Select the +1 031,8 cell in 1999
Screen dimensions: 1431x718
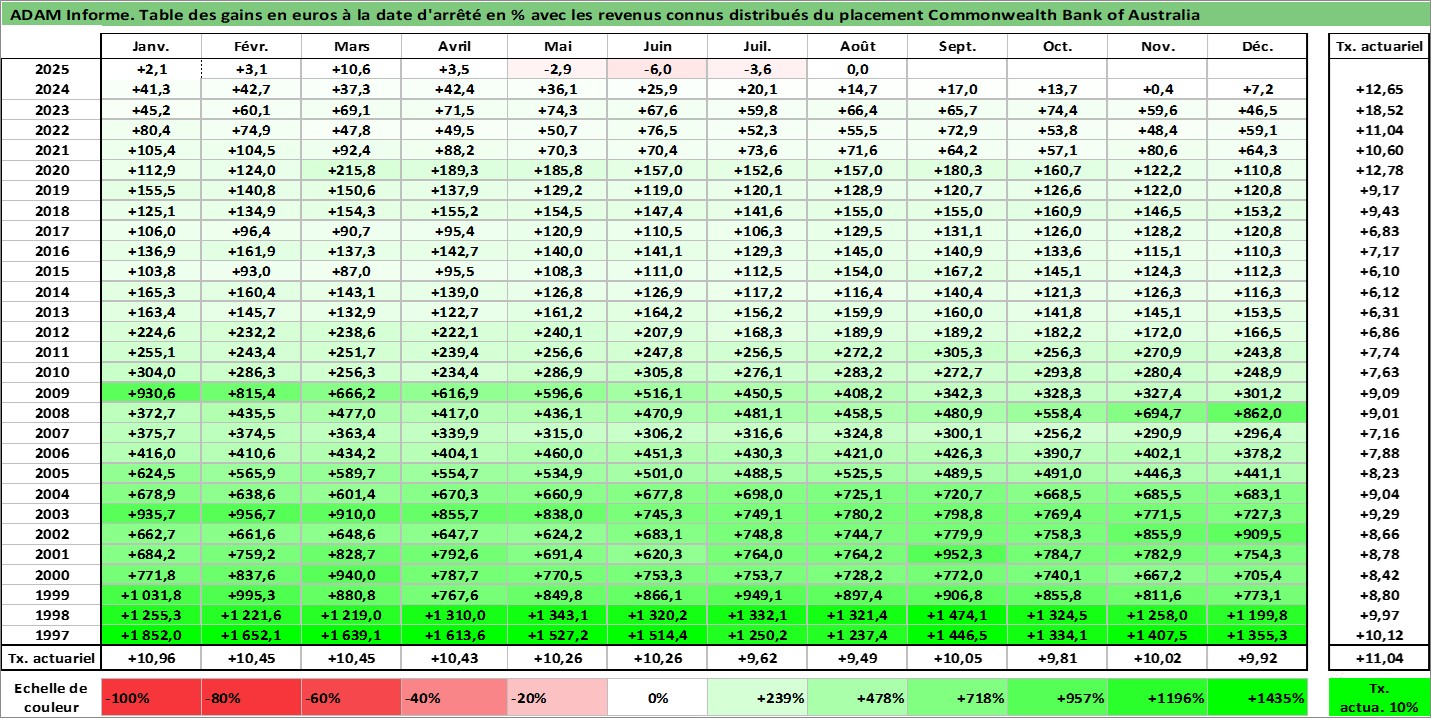point(152,595)
